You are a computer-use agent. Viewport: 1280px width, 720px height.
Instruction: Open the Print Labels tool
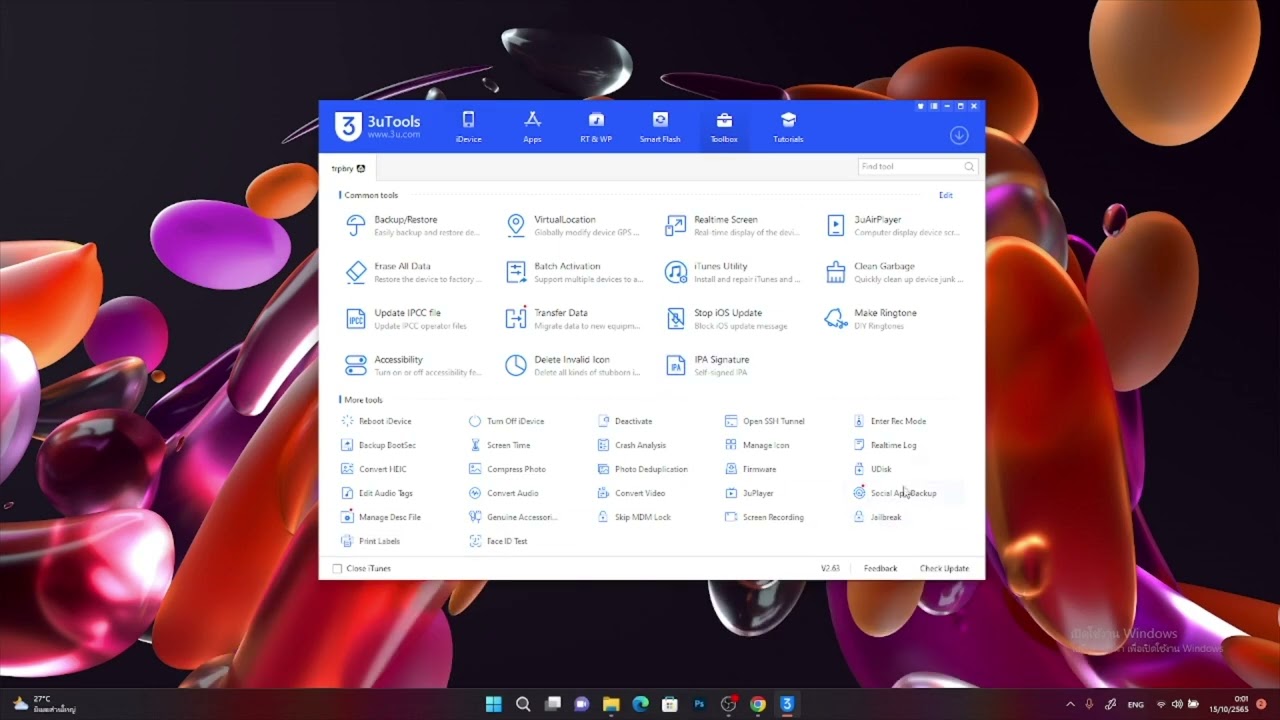(x=371, y=541)
